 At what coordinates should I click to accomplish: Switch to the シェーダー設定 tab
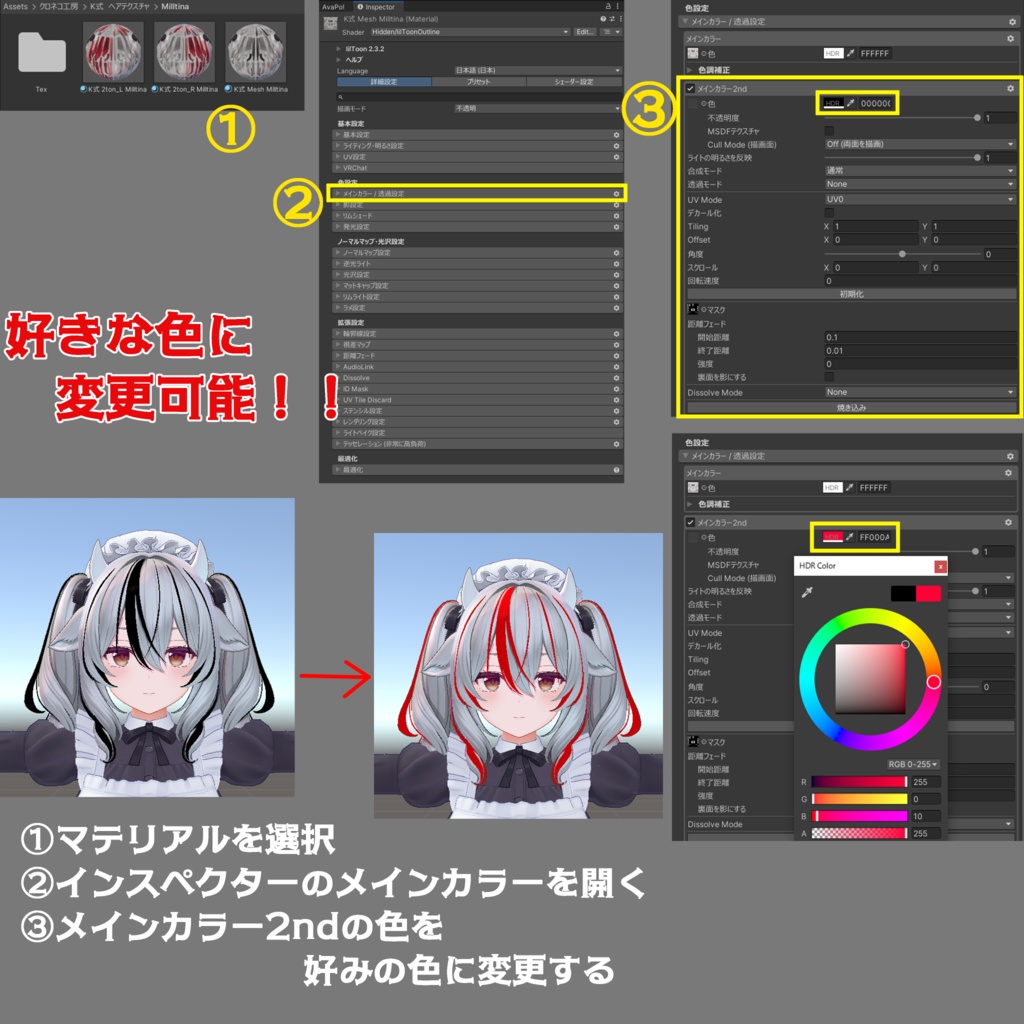click(x=574, y=82)
